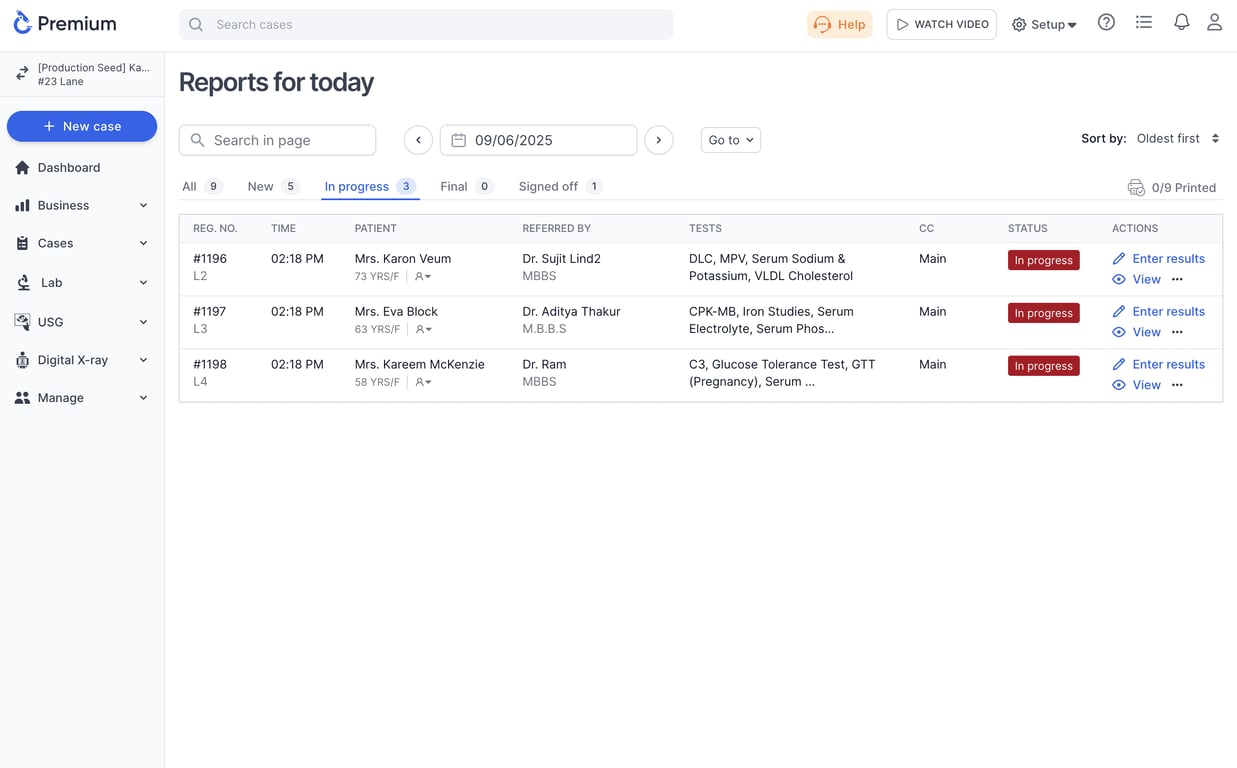Image resolution: width=1237 pixels, height=768 pixels.
Task: Go to the next day arrow
Action: point(658,140)
